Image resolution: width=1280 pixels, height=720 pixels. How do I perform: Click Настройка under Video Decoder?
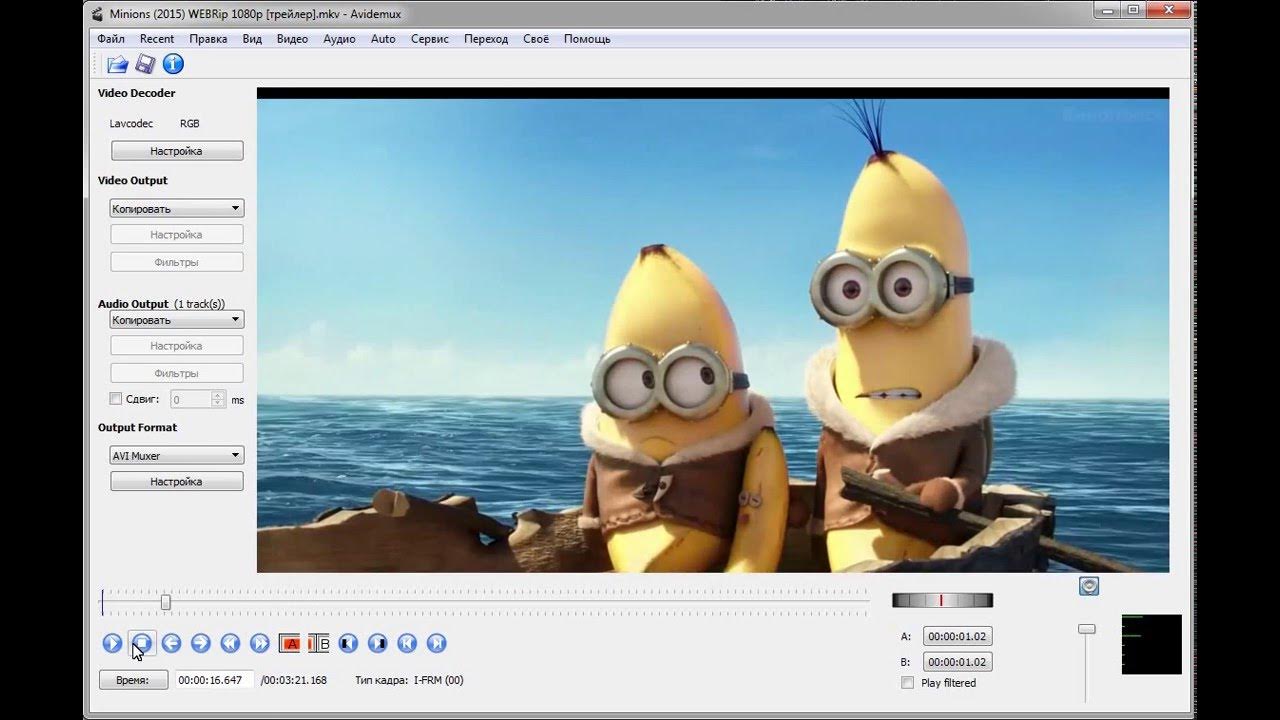pos(177,151)
